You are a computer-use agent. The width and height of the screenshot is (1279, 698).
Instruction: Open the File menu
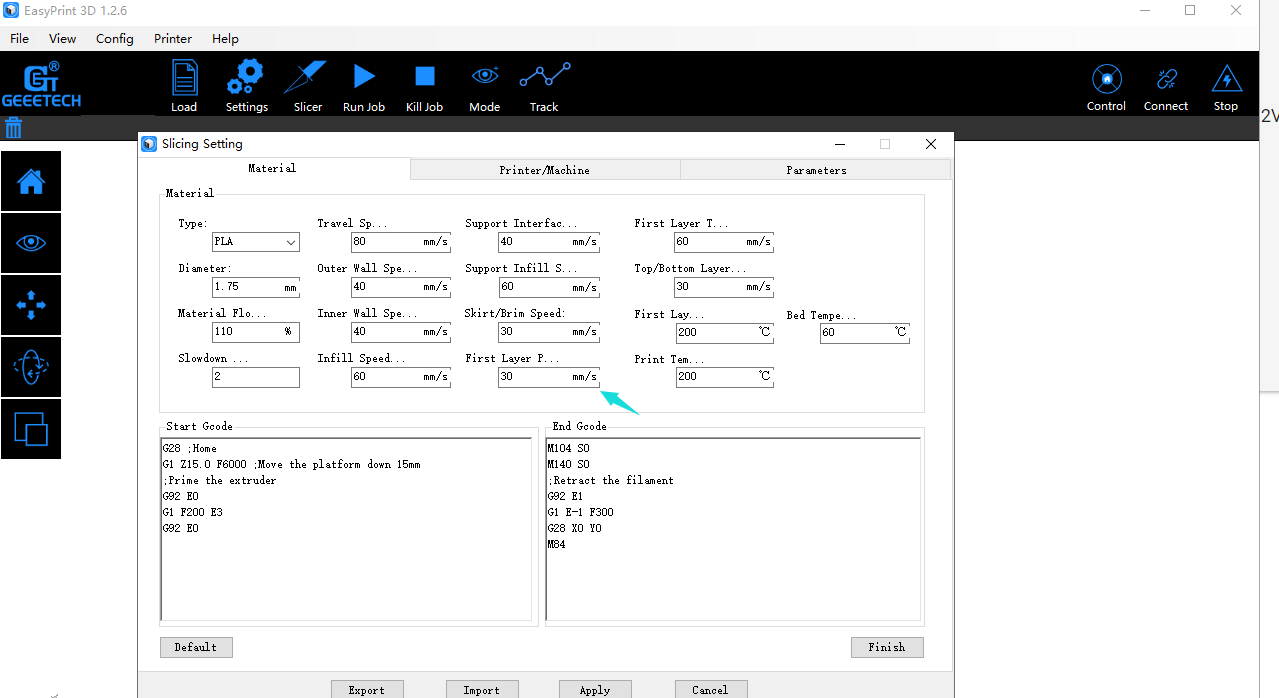(x=19, y=38)
